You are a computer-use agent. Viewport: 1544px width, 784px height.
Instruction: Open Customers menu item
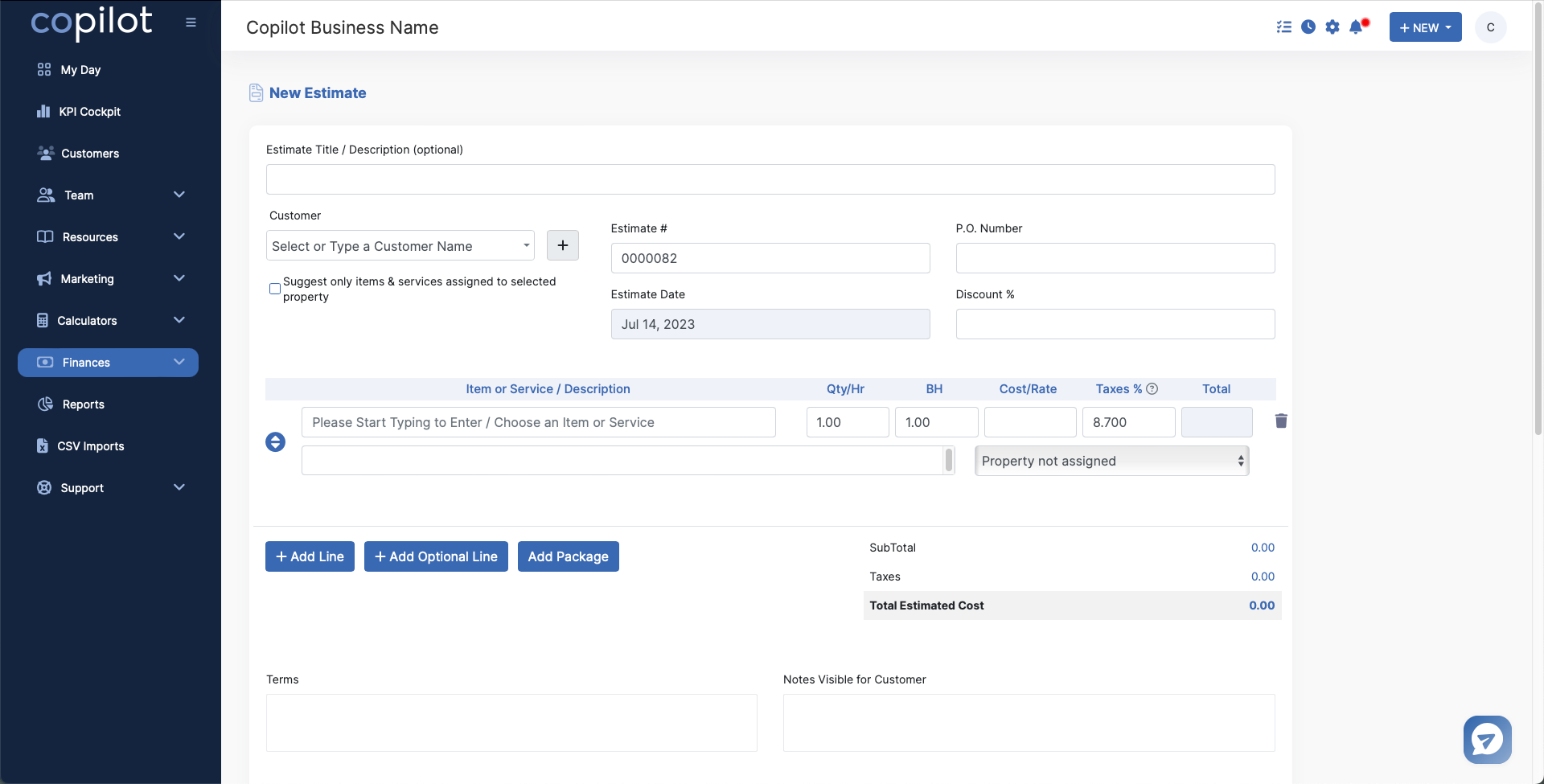(90, 154)
